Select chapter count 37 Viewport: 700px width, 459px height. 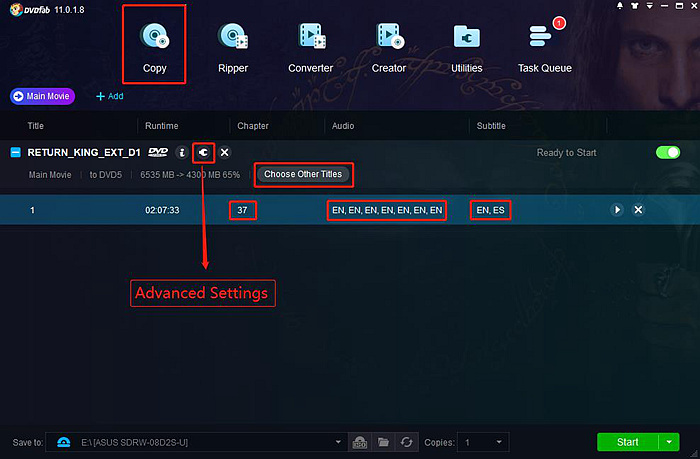coord(242,210)
